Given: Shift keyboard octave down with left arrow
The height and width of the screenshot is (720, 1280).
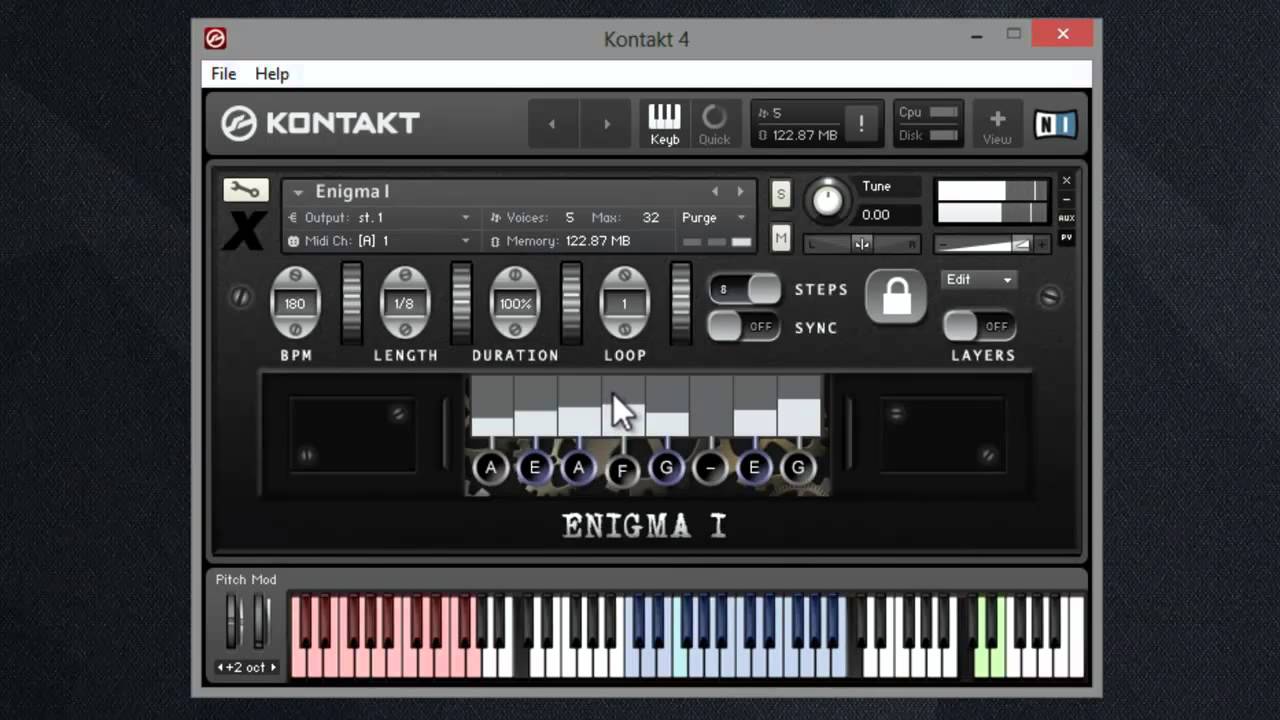Looking at the screenshot, I should point(221,667).
